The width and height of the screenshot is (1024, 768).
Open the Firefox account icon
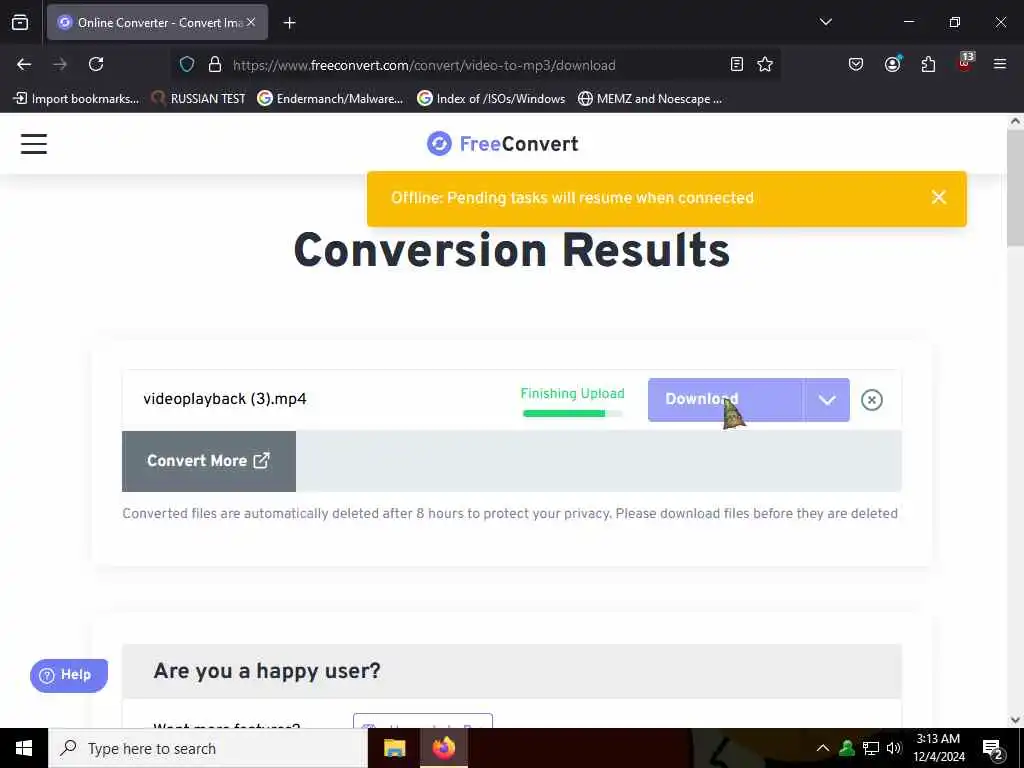coord(892,64)
